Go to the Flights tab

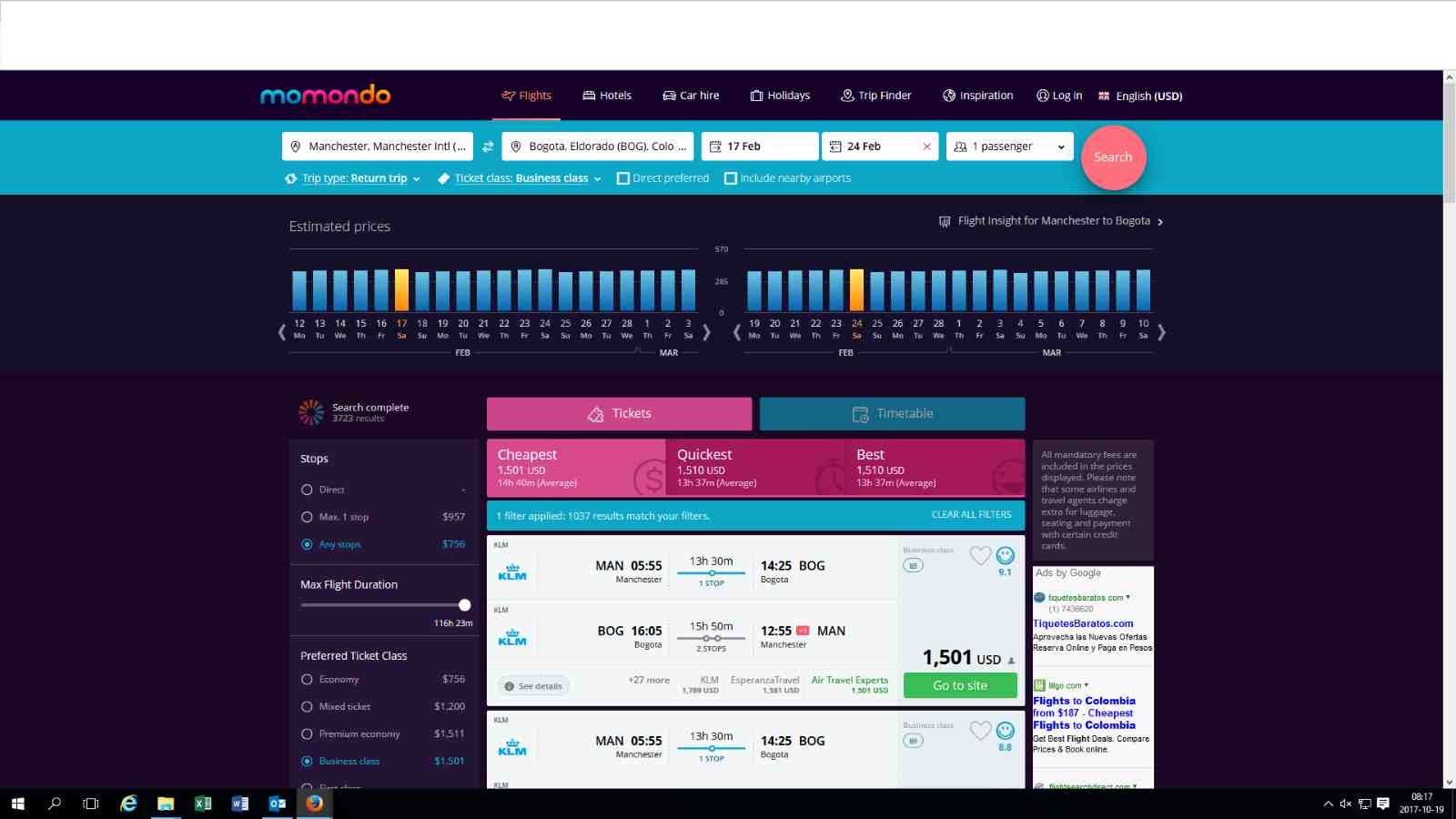click(x=527, y=96)
